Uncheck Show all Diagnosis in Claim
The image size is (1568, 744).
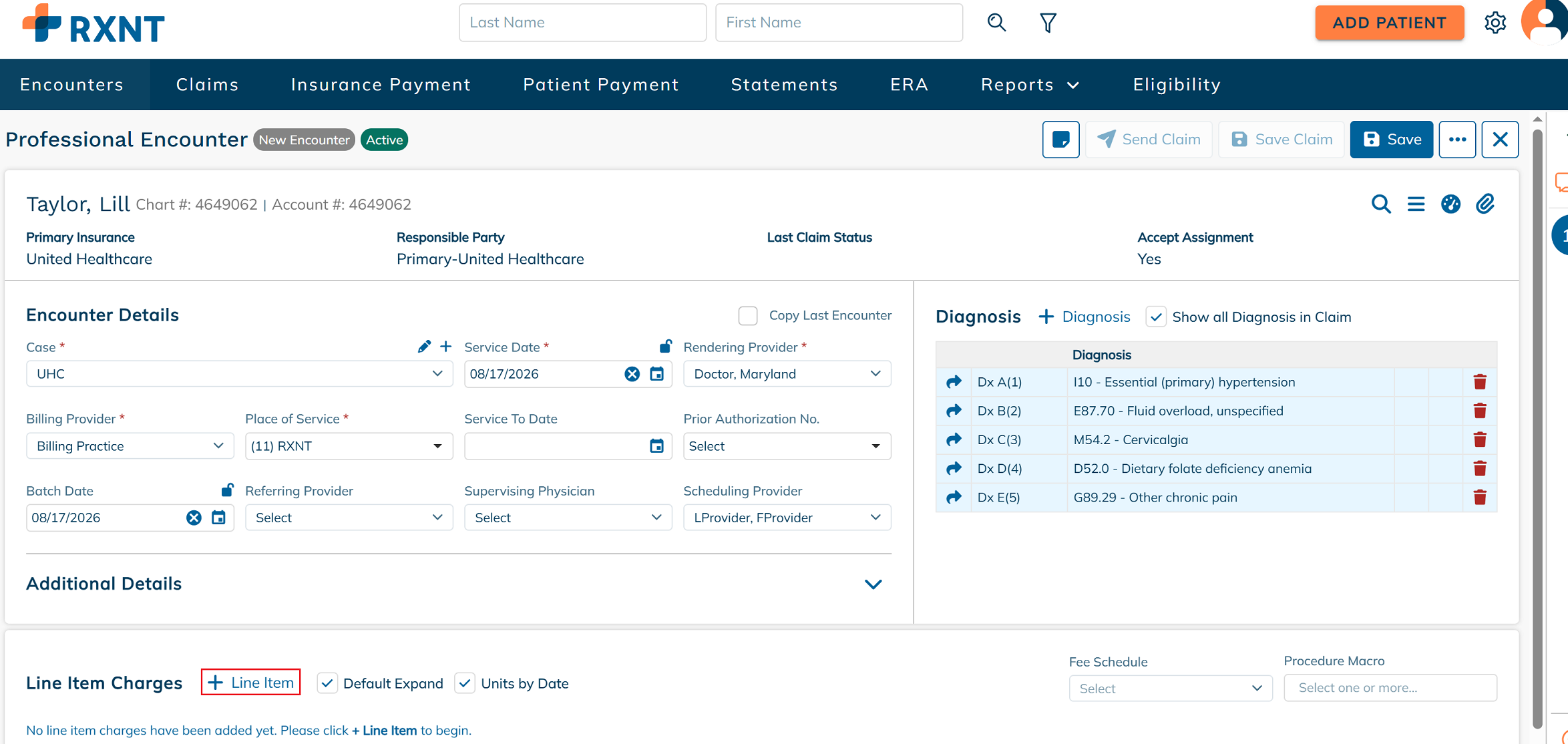[1156, 317]
